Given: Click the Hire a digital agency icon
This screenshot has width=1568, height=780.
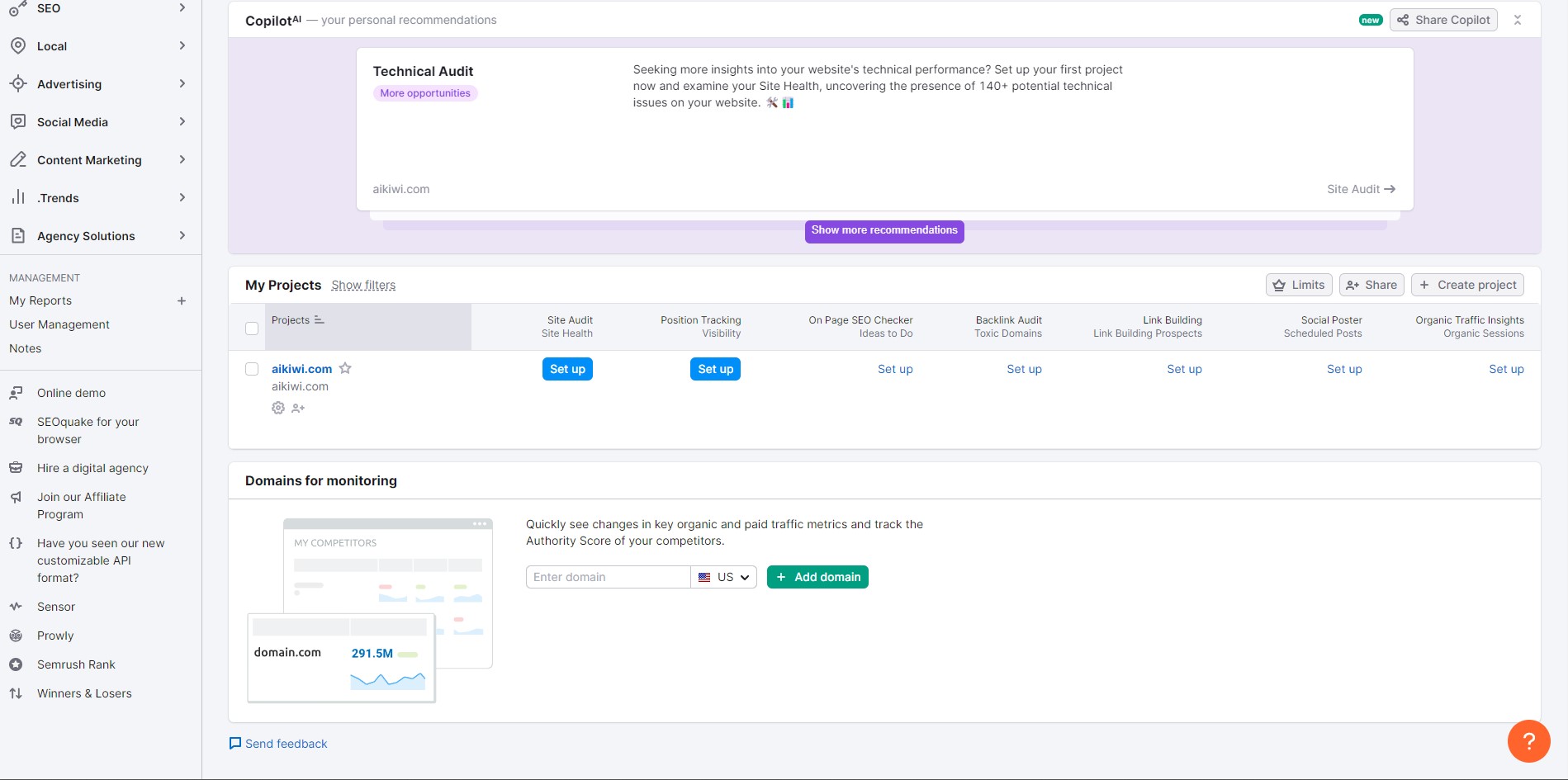Looking at the screenshot, I should click(16, 468).
